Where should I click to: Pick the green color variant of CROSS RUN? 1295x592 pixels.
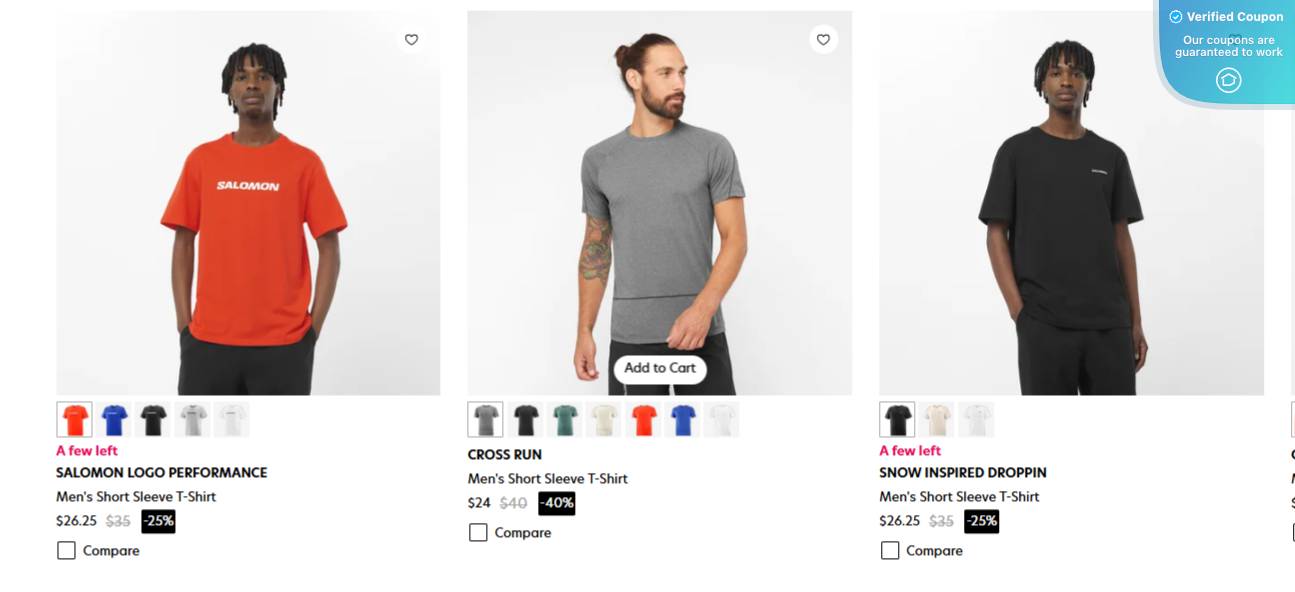565,419
